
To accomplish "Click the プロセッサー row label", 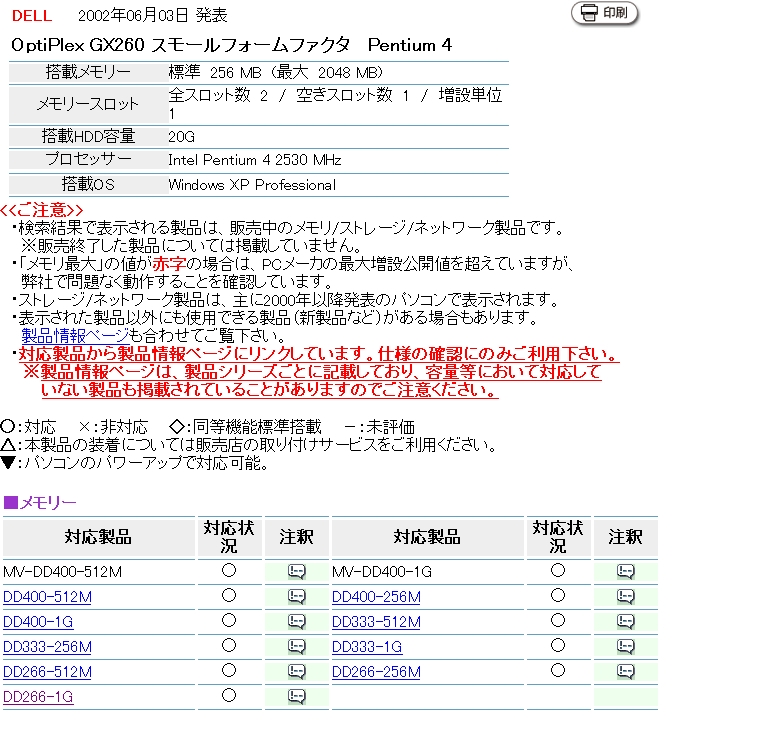I will click(x=88, y=159).
